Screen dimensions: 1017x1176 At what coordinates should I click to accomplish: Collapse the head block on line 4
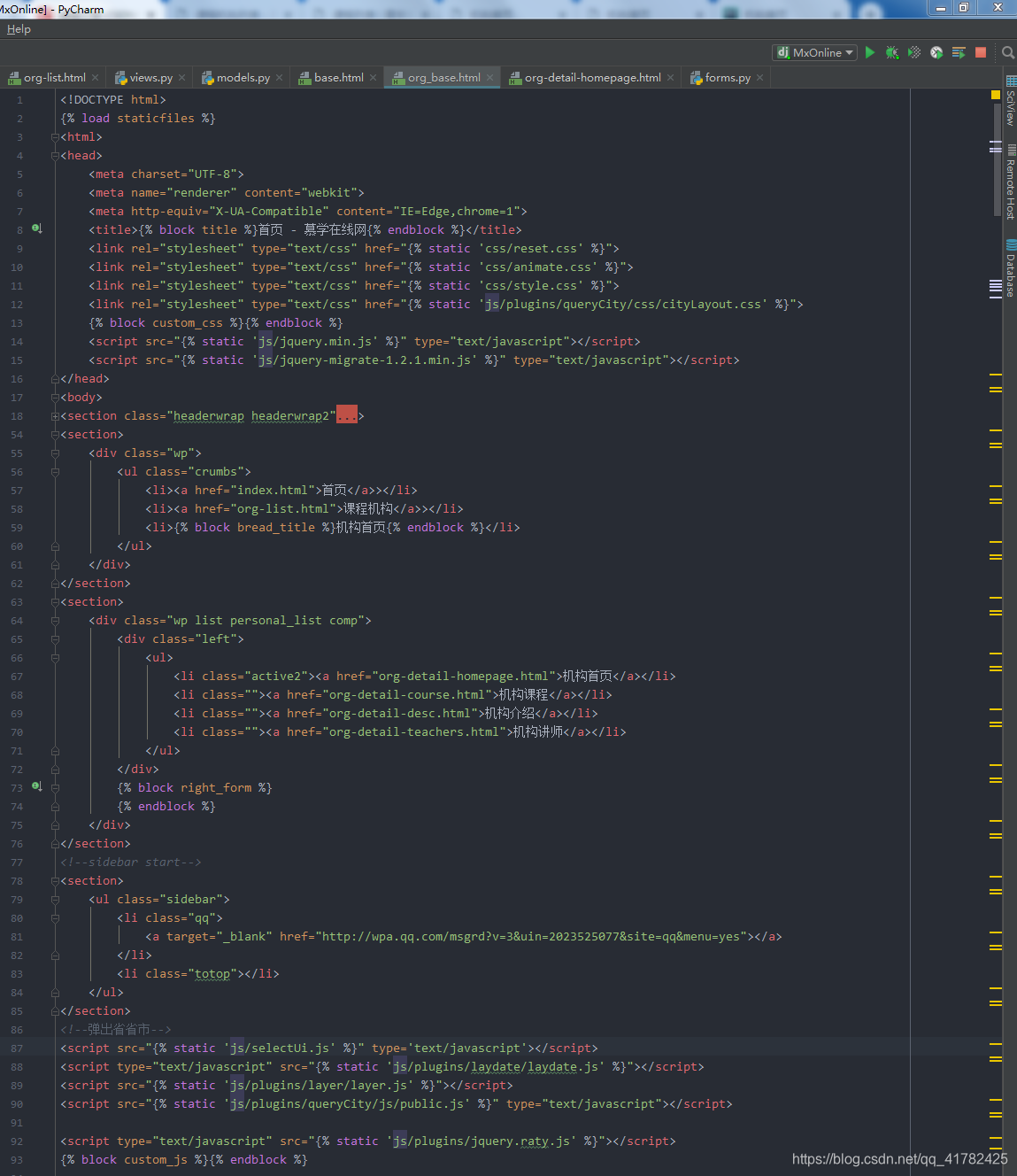pos(55,156)
